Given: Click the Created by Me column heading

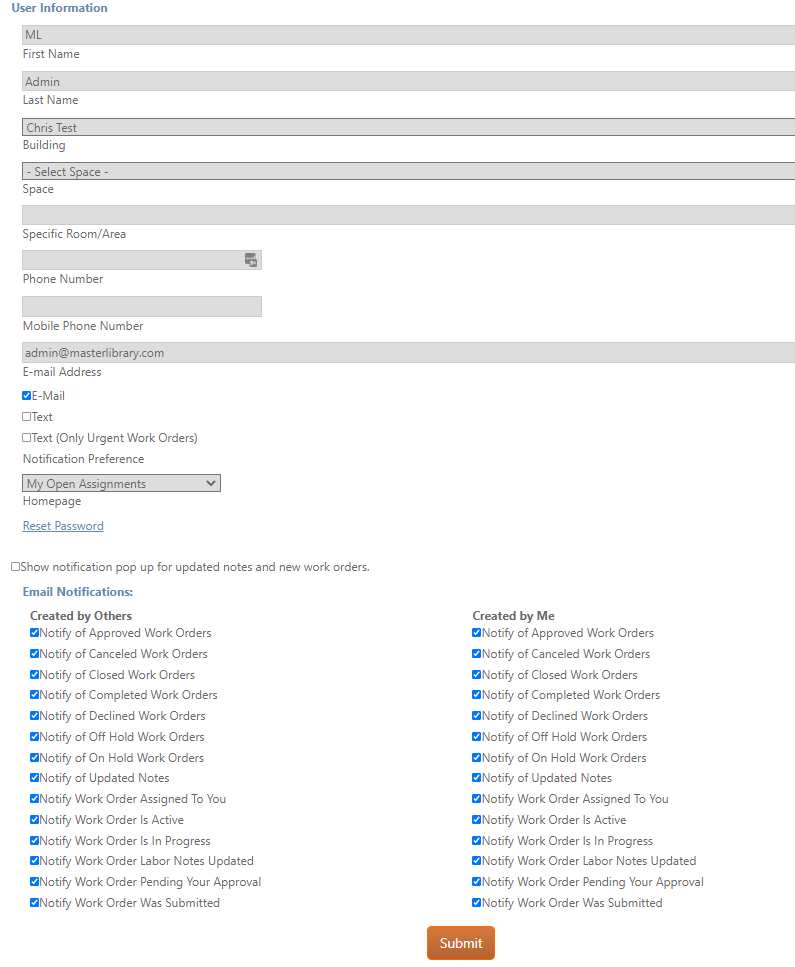Looking at the screenshot, I should (x=513, y=615).
